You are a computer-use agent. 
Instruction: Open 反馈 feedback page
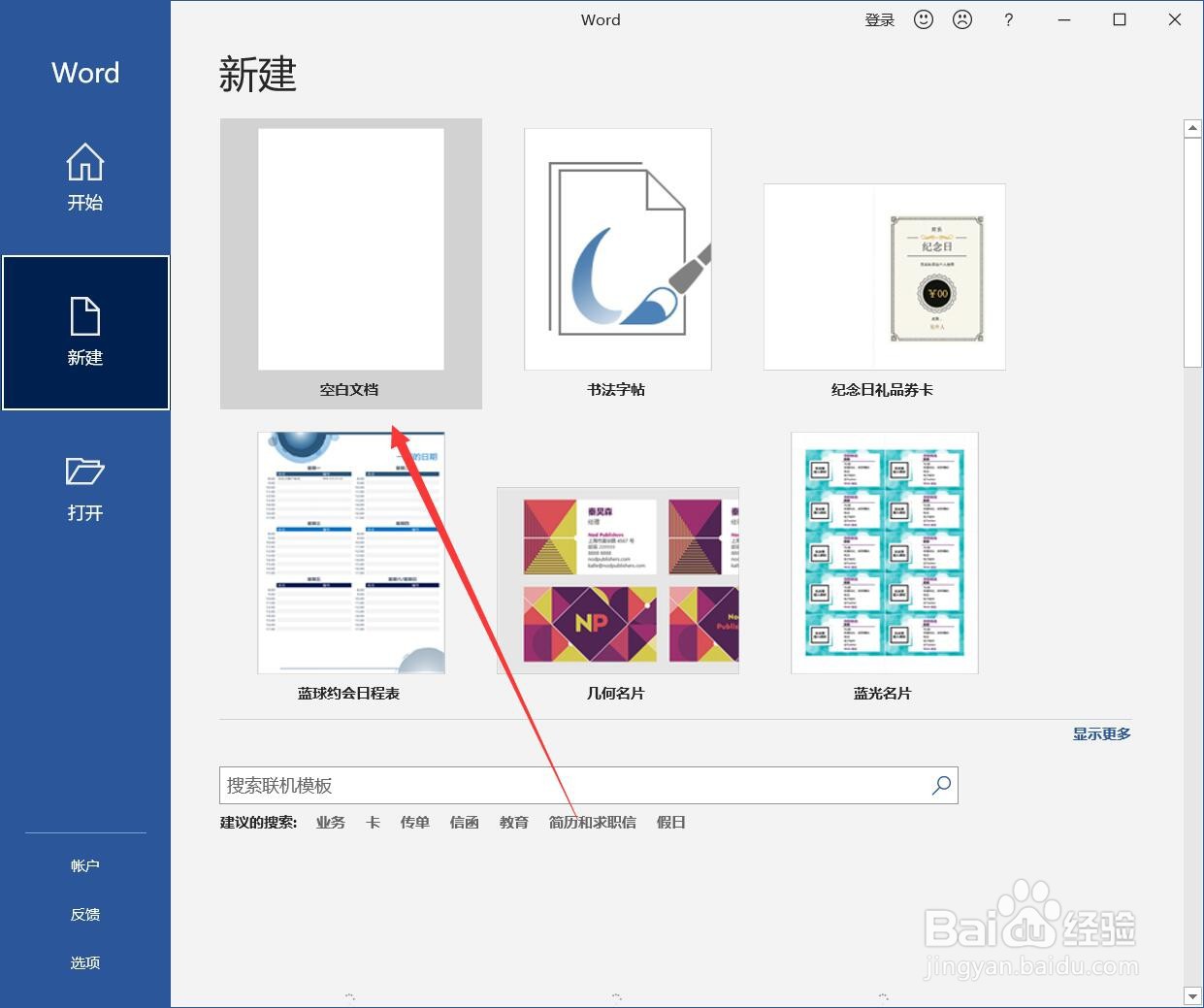(85, 914)
